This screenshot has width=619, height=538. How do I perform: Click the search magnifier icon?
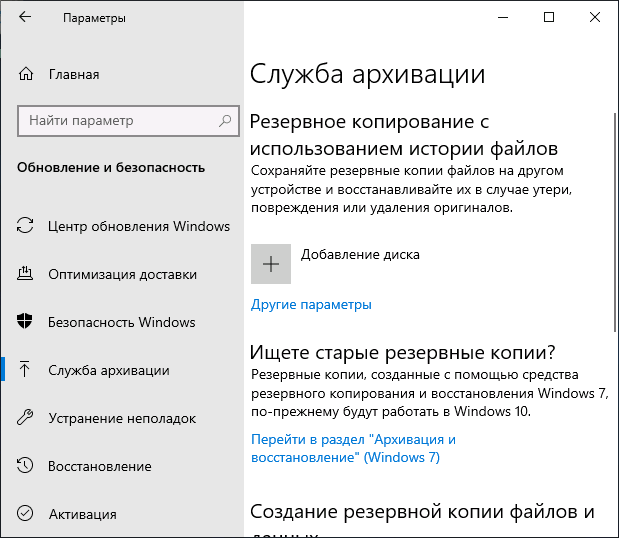click(225, 120)
